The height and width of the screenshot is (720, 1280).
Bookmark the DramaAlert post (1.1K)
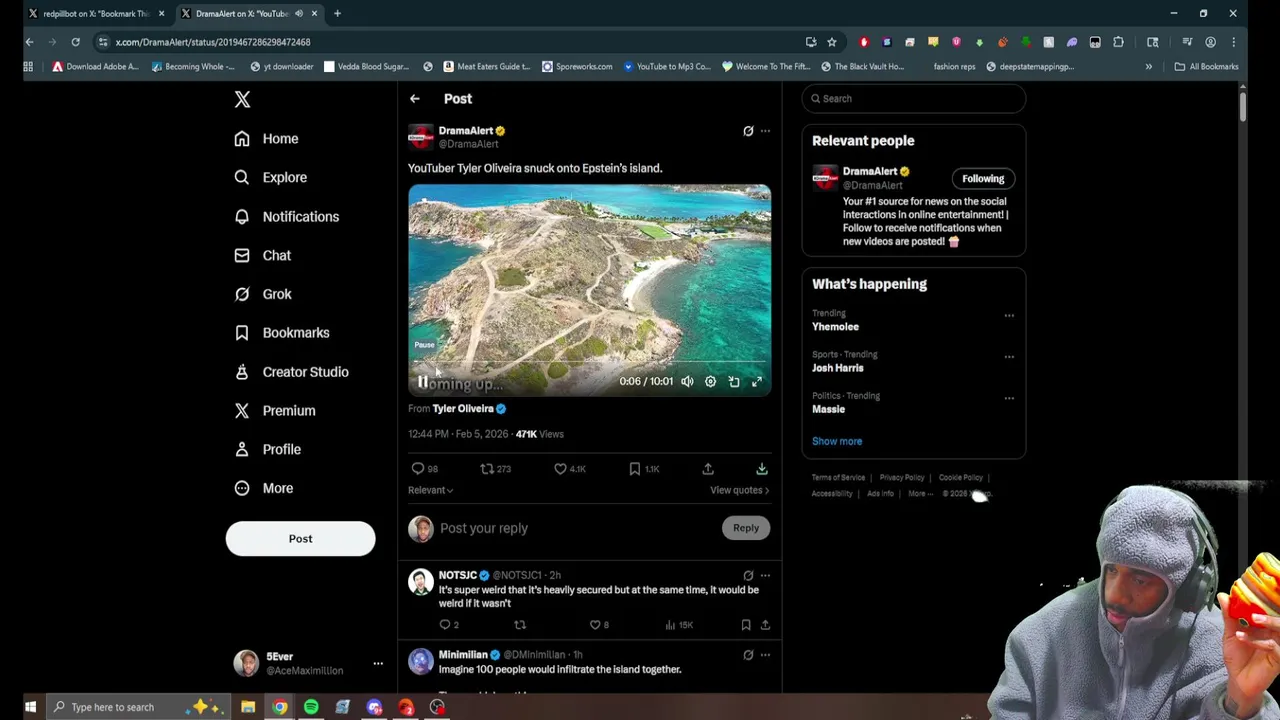click(x=643, y=468)
